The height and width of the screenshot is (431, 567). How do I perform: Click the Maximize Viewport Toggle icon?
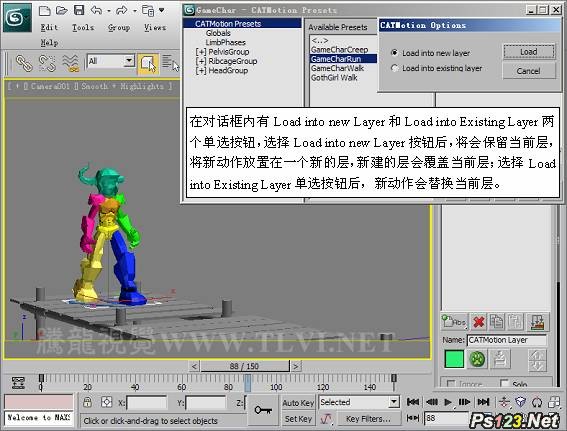(x=554, y=402)
